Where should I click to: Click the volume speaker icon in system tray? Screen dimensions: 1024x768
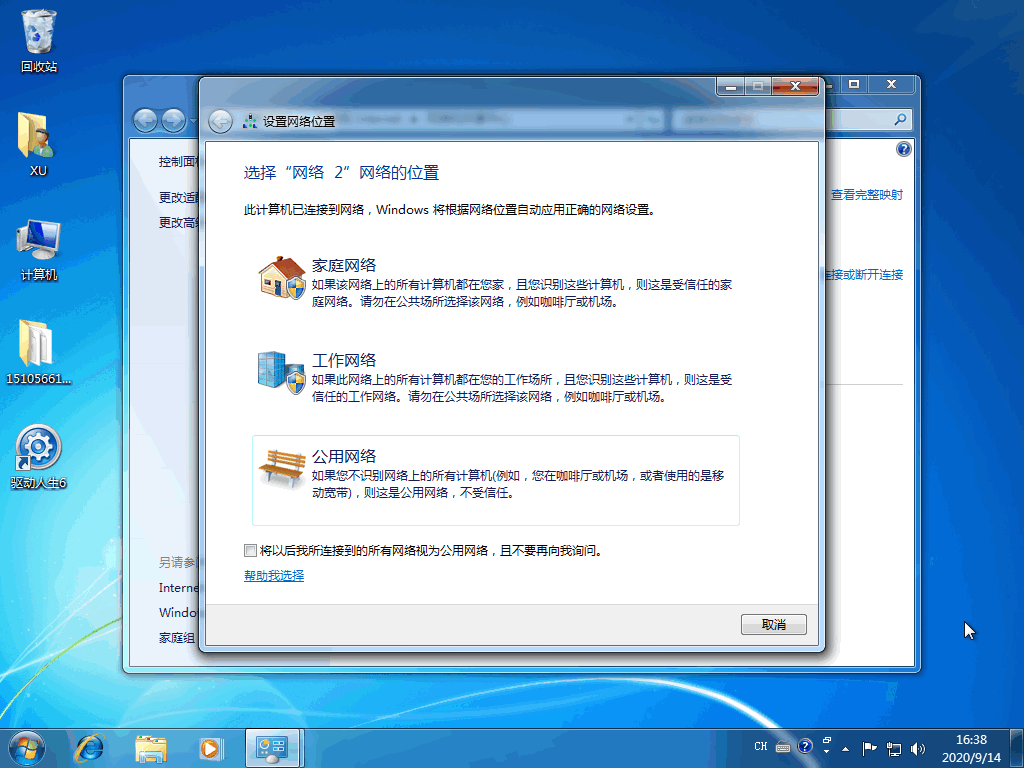pyautogui.click(x=919, y=747)
